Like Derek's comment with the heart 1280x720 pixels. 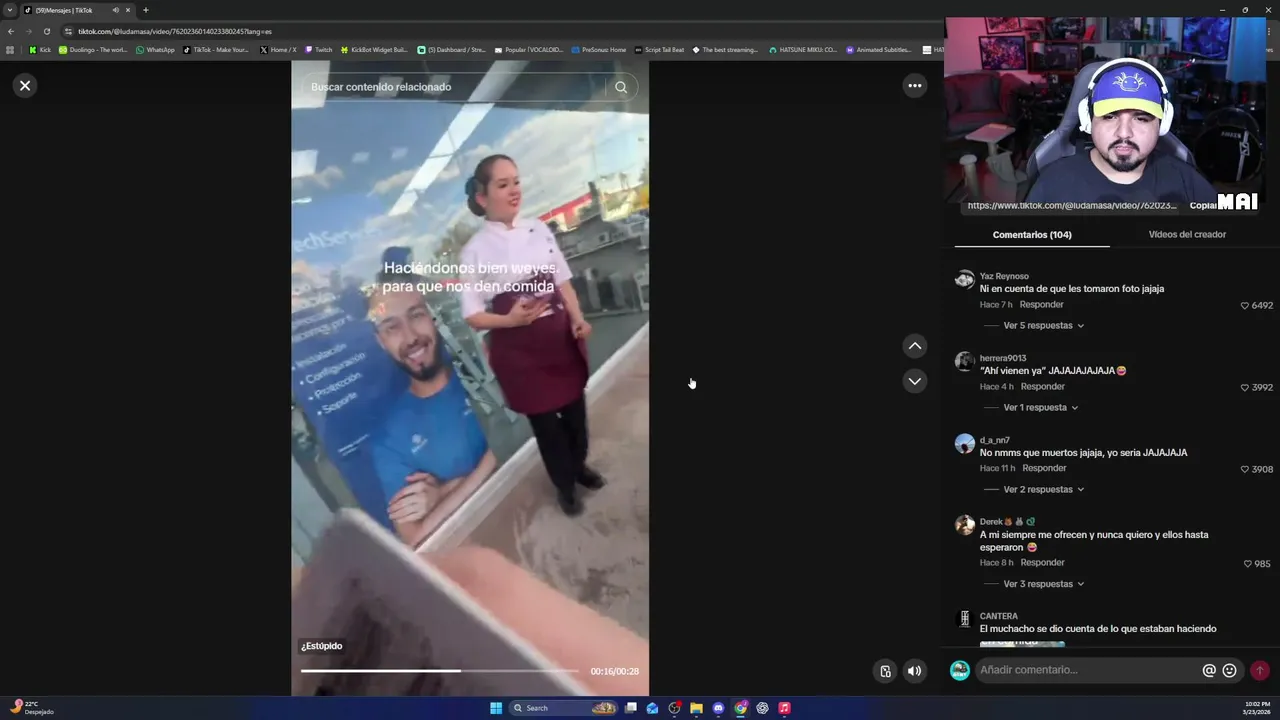(x=1248, y=564)
